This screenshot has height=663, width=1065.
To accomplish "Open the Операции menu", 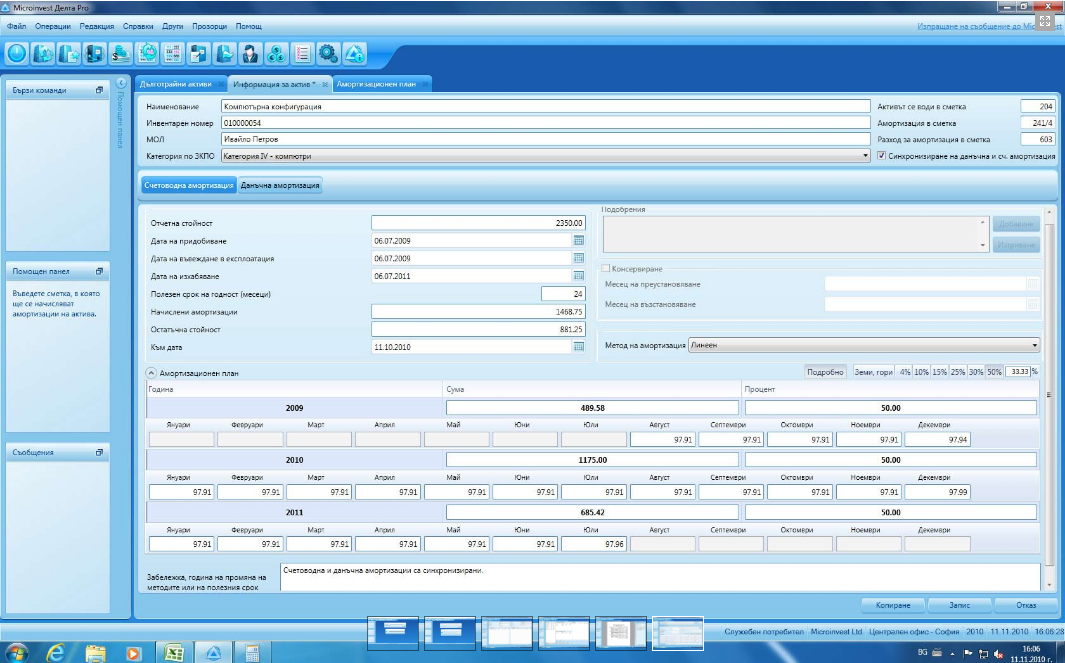I will (x=52, y=25).
